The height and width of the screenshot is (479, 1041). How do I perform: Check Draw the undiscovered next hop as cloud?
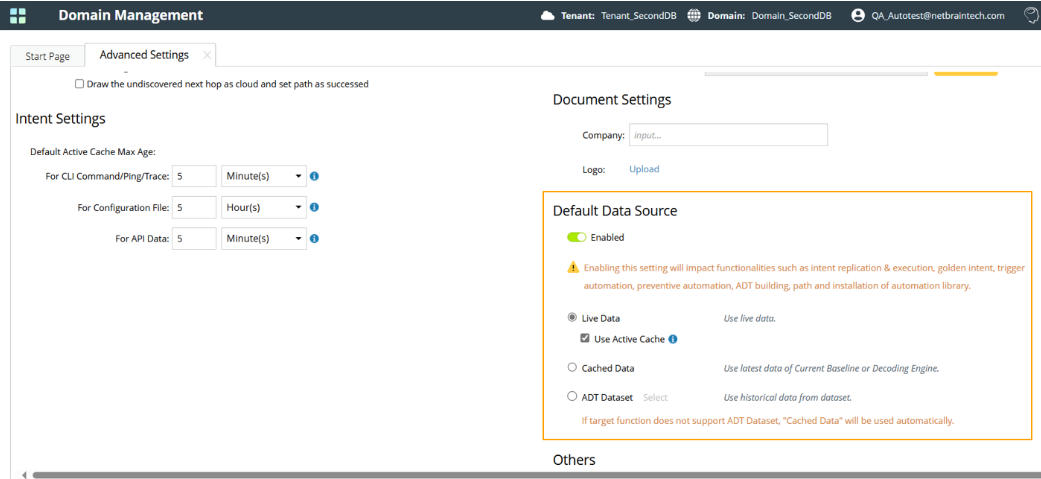pos(80,84)
